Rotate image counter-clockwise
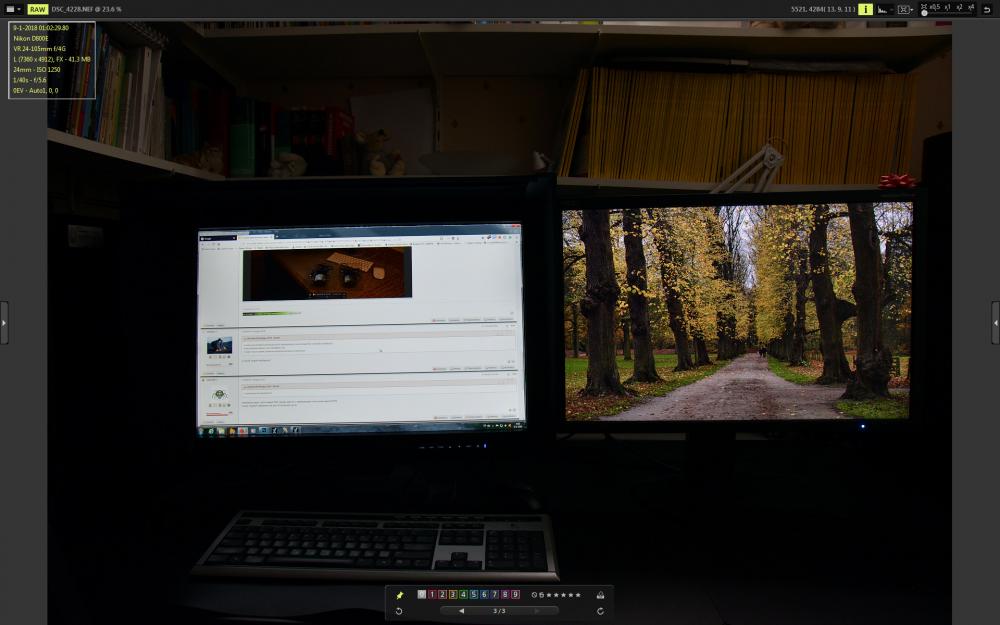This screenshot has height=625, width=1000. click(399, 611)
